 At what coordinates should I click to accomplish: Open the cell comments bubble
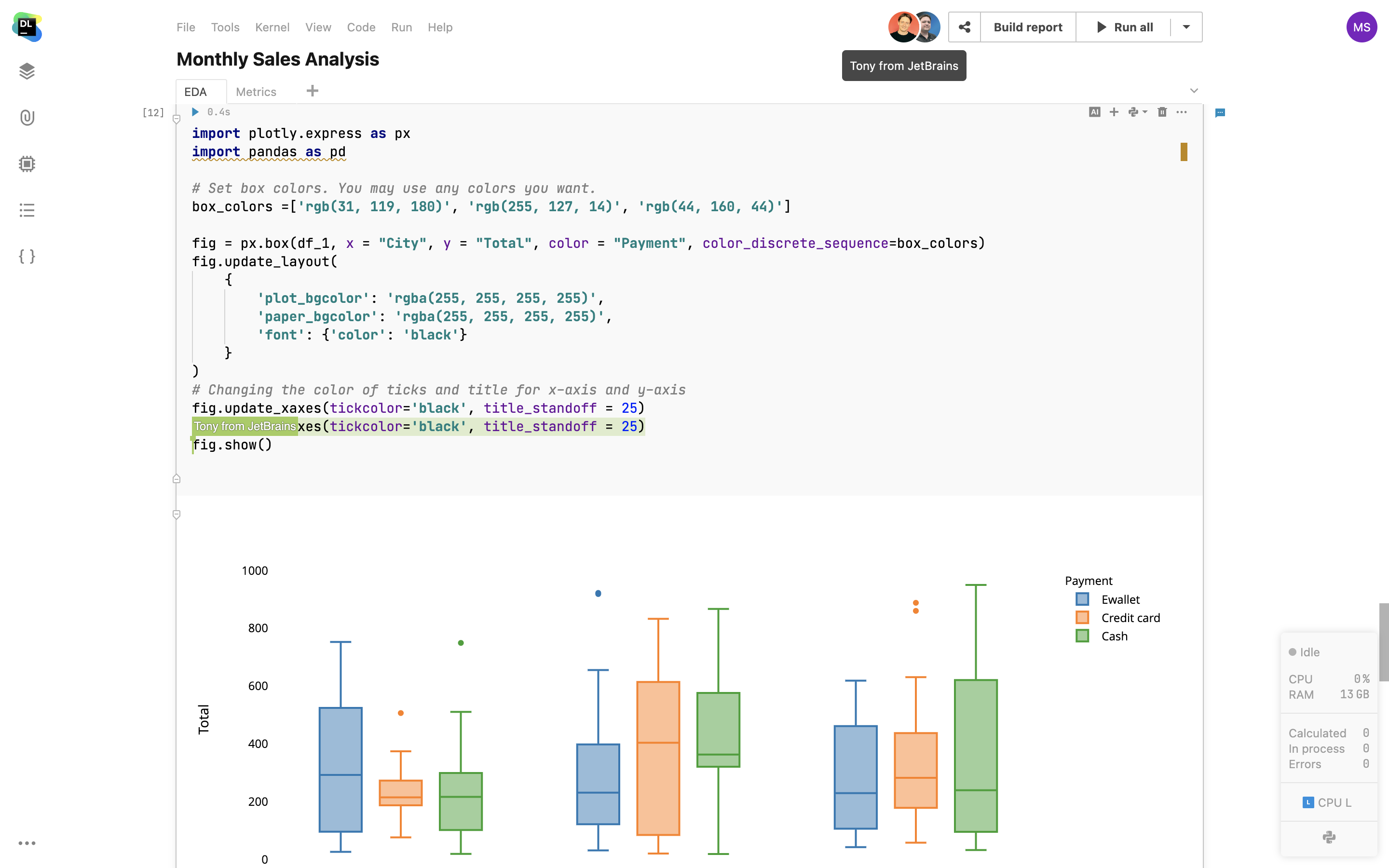(x=1220, y=112)
